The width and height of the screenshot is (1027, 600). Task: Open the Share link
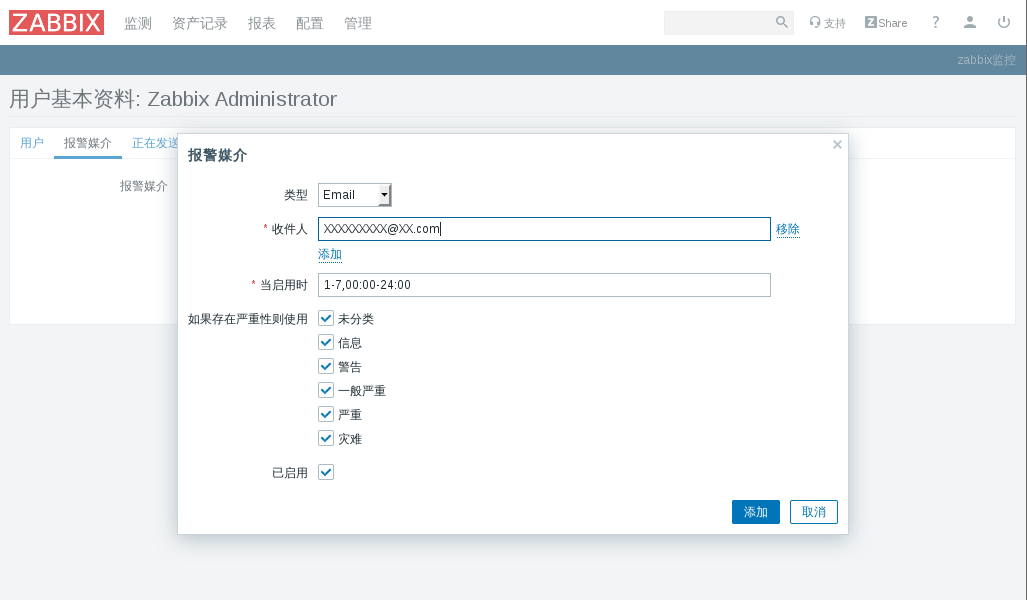886,23
